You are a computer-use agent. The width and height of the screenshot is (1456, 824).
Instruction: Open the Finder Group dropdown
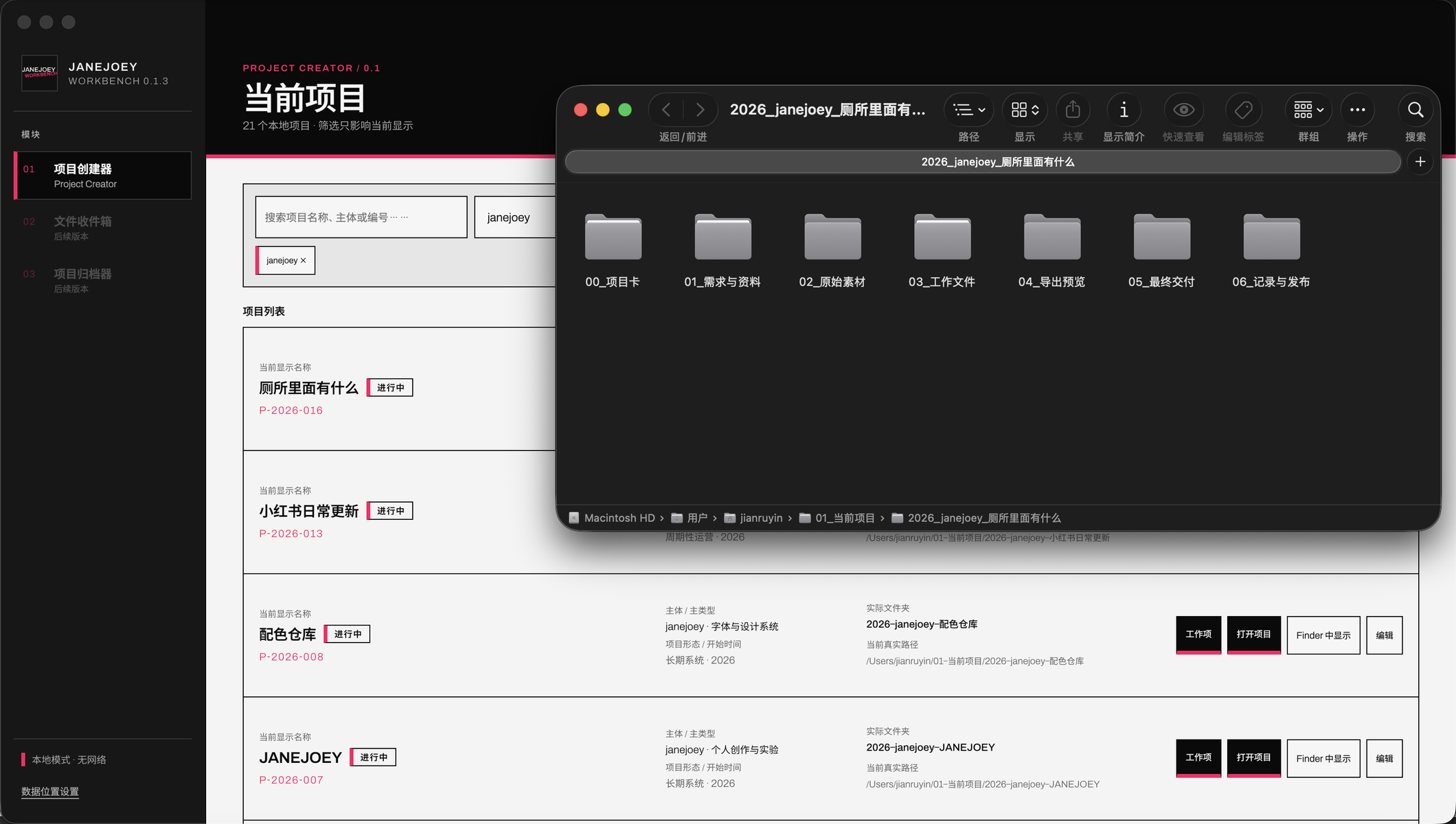coord(1308,110)
